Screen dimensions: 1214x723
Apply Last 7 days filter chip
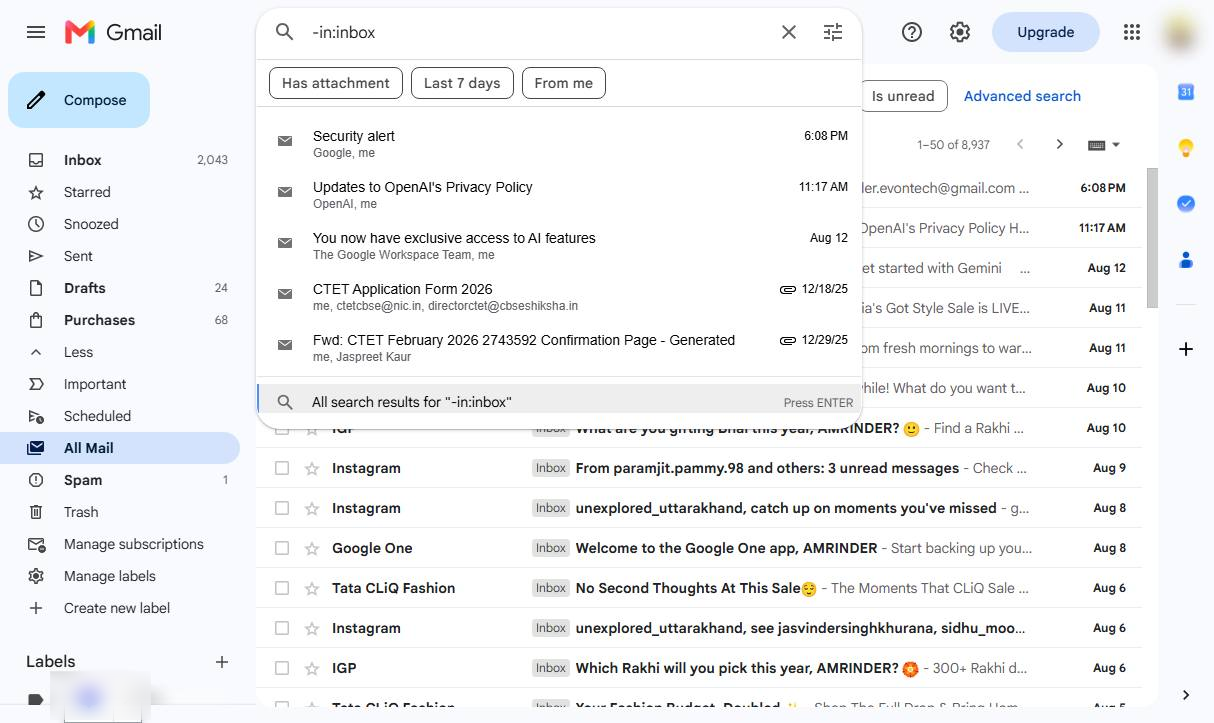(462, 83)
